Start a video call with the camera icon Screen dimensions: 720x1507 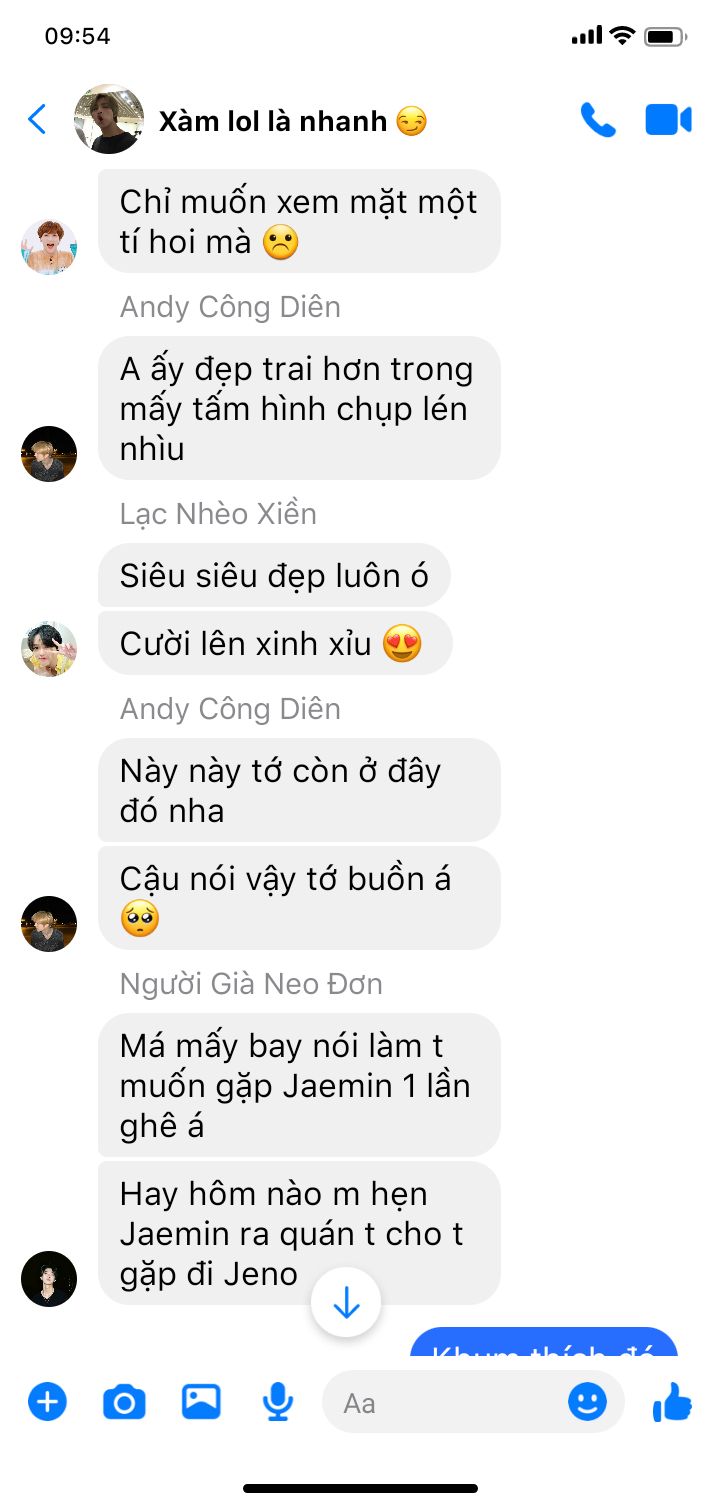tap(668, 120)
